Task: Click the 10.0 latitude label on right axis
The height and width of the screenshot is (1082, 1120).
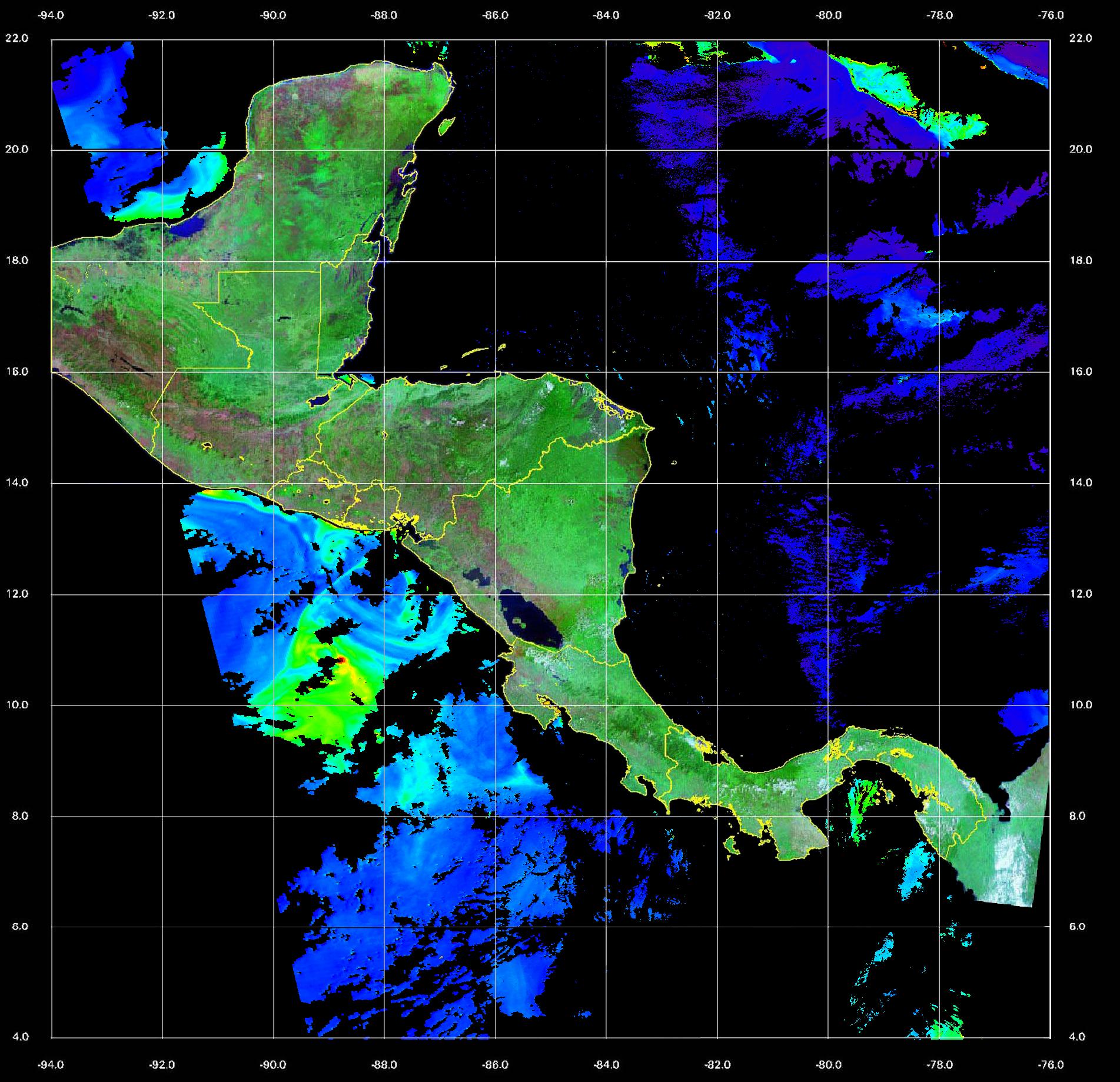Action: point(1080,704)
